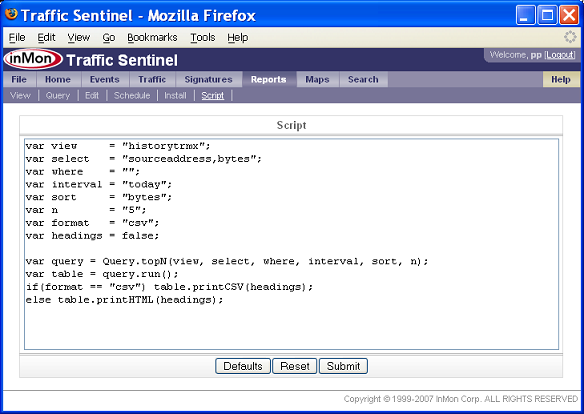Click the Query.topN line

click(x=227, y=261)
